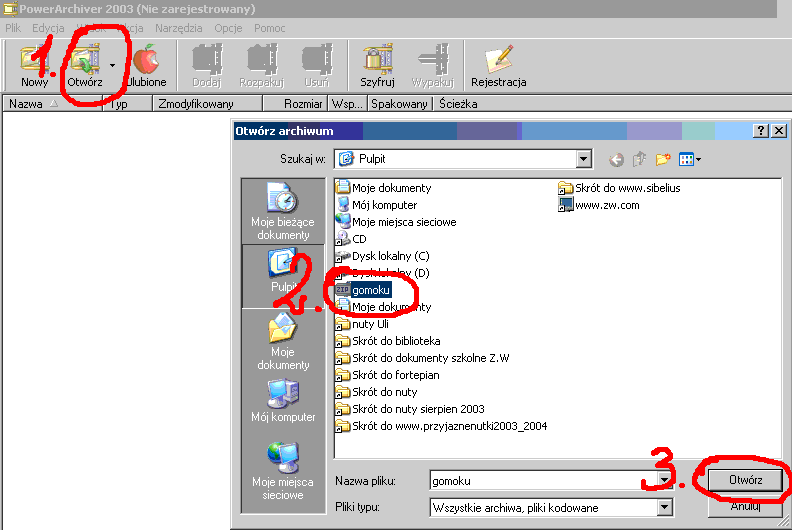Open the Edycja menu
792x530 pixels.
(48, 28)
